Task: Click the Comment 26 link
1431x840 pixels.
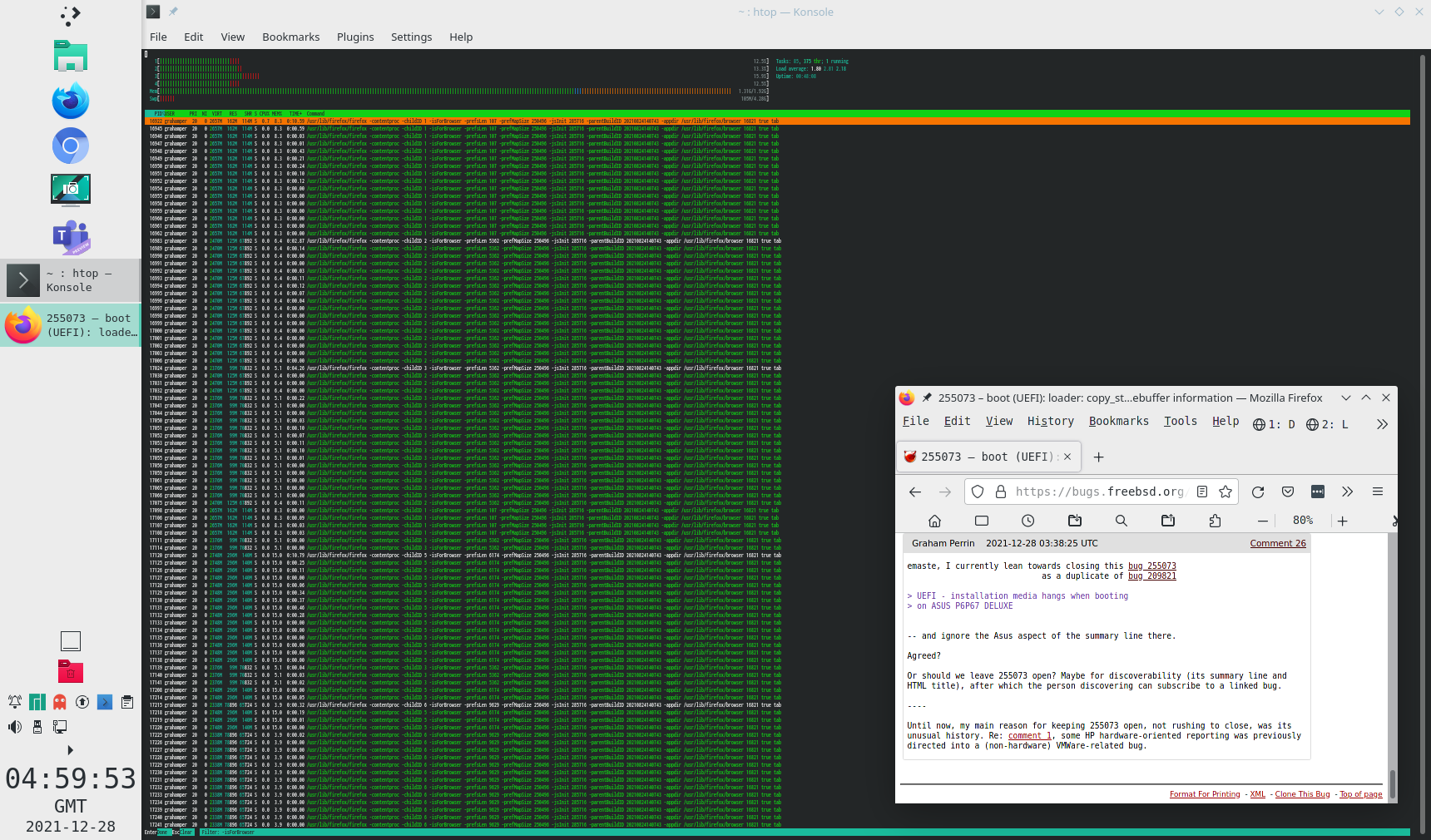Action: tap(1277, 543)
